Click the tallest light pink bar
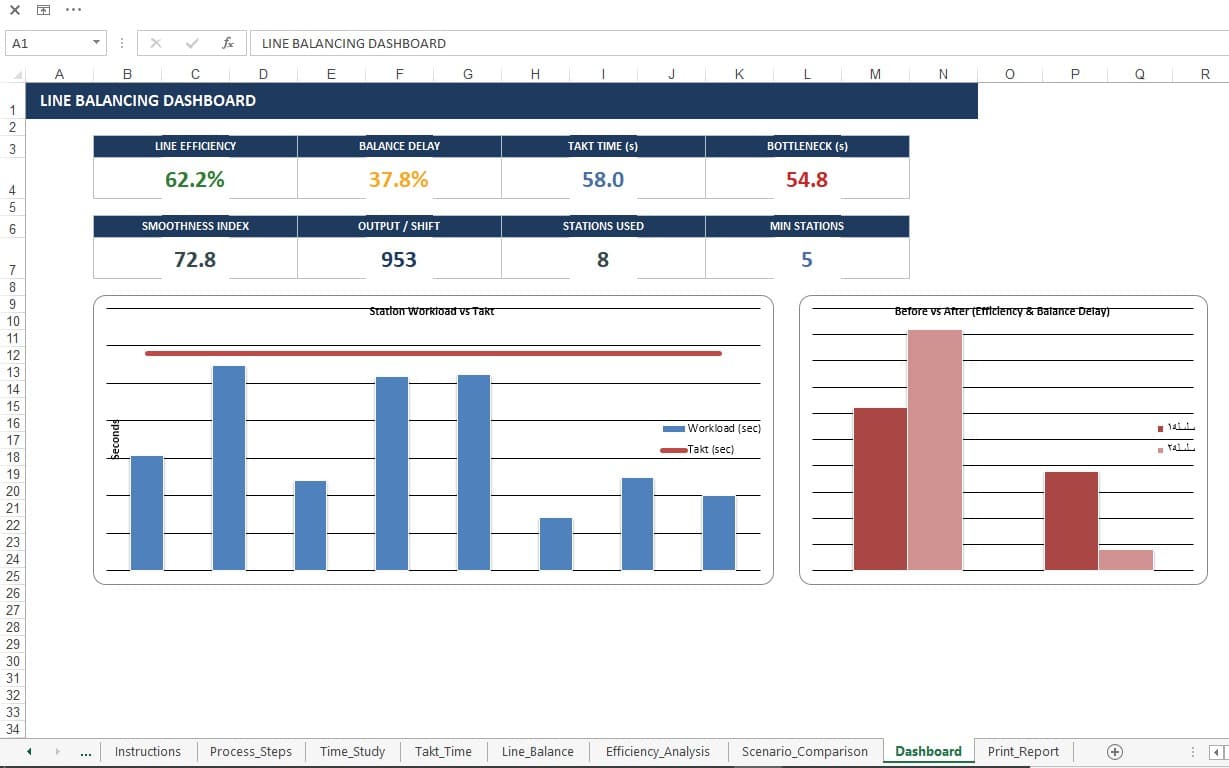This screenshot has width=1229, height=768. pyautogui.click(x=935, y=450)
